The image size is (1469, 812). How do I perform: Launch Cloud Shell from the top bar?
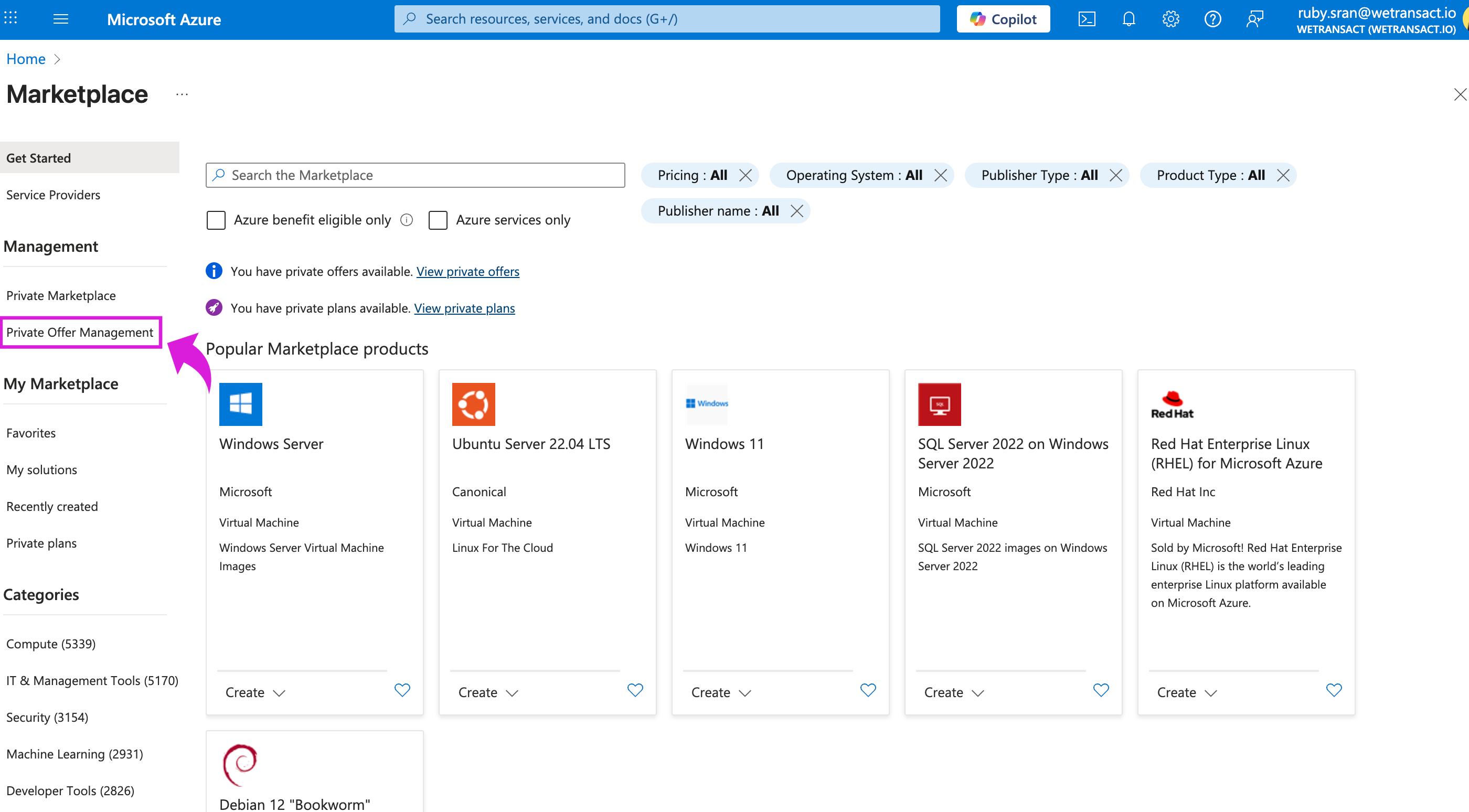pyautogui.click(x=1087, y=19)
